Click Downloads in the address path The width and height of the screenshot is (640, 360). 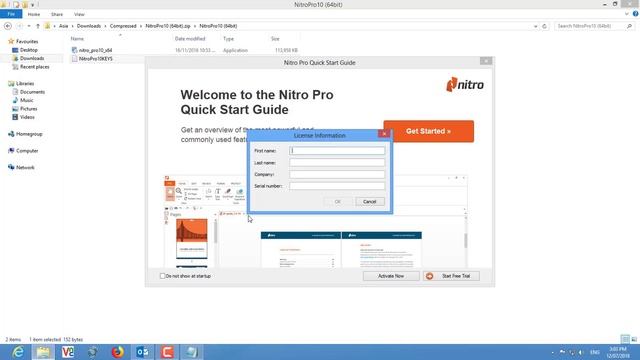[x=89, y=26]
